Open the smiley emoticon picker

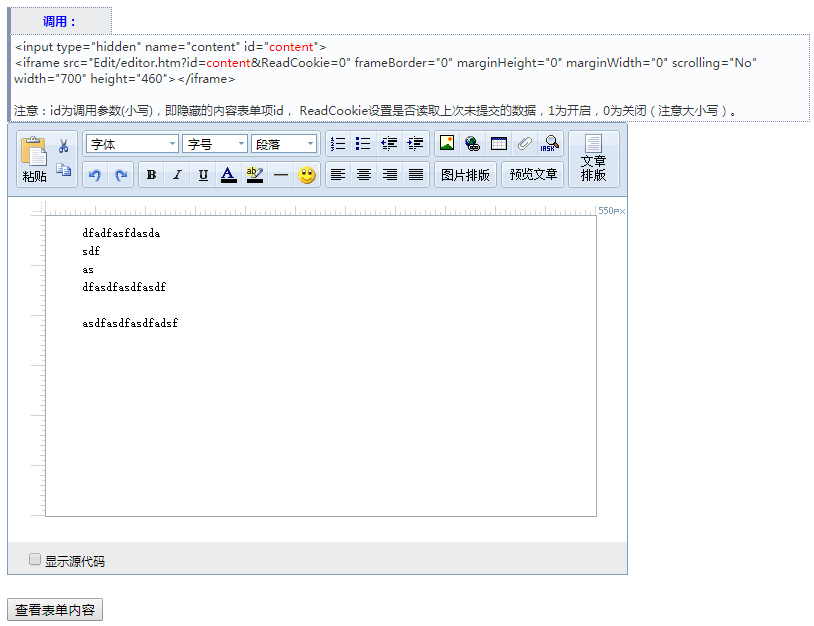pos(307,175)
